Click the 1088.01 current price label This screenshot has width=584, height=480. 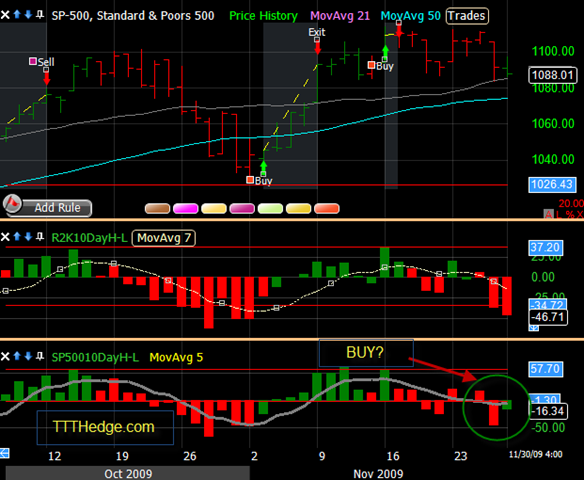pos(553,75)
